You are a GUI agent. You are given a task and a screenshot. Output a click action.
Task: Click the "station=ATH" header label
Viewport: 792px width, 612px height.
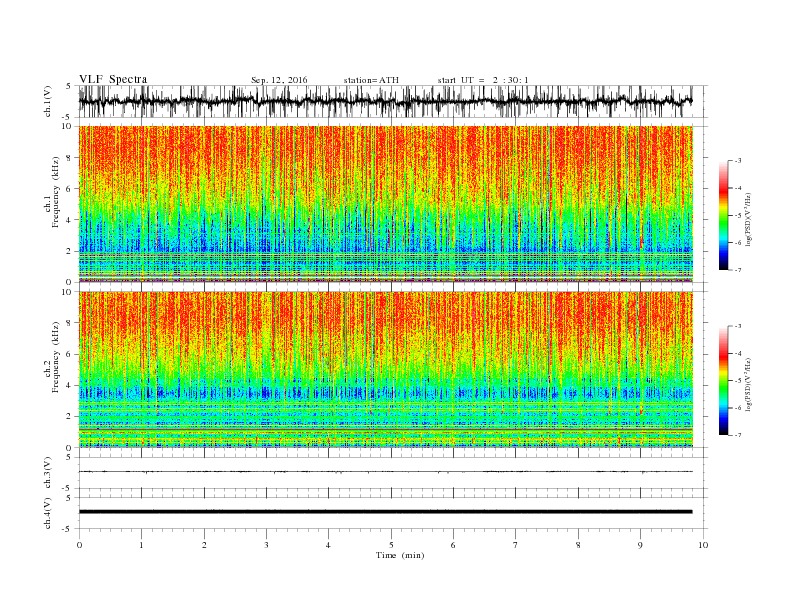click(371, 80)
